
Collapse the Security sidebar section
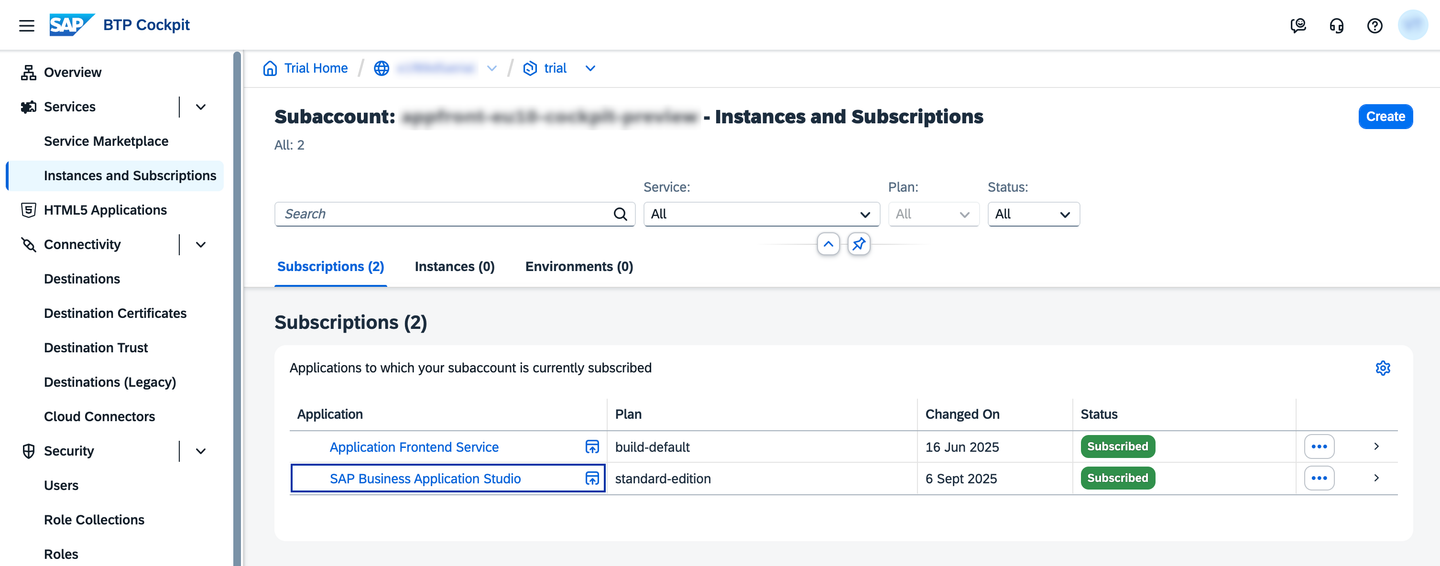[200, 451]
